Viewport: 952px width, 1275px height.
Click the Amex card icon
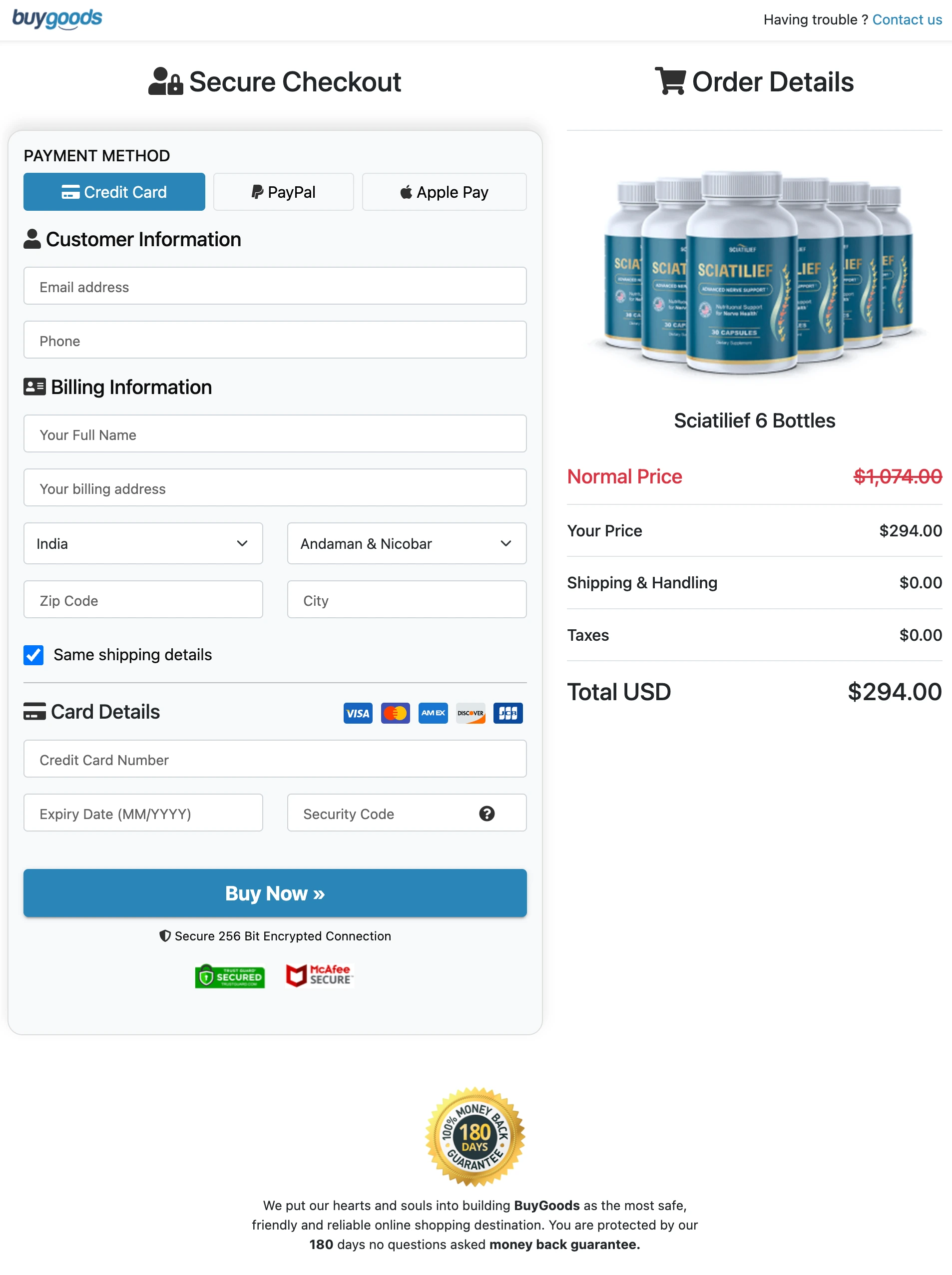(x=433, y=713)
